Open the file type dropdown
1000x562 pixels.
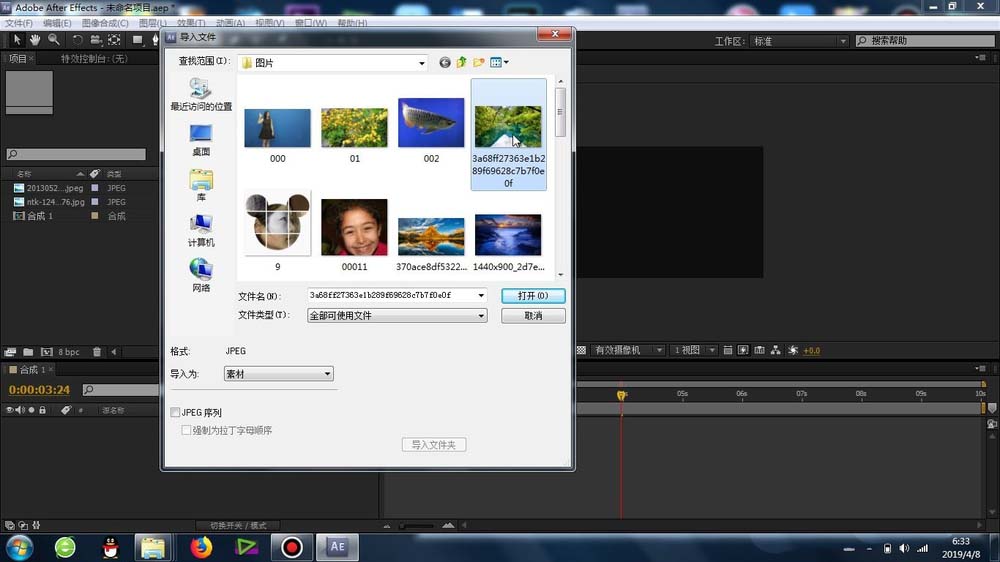tap(397, 316)
